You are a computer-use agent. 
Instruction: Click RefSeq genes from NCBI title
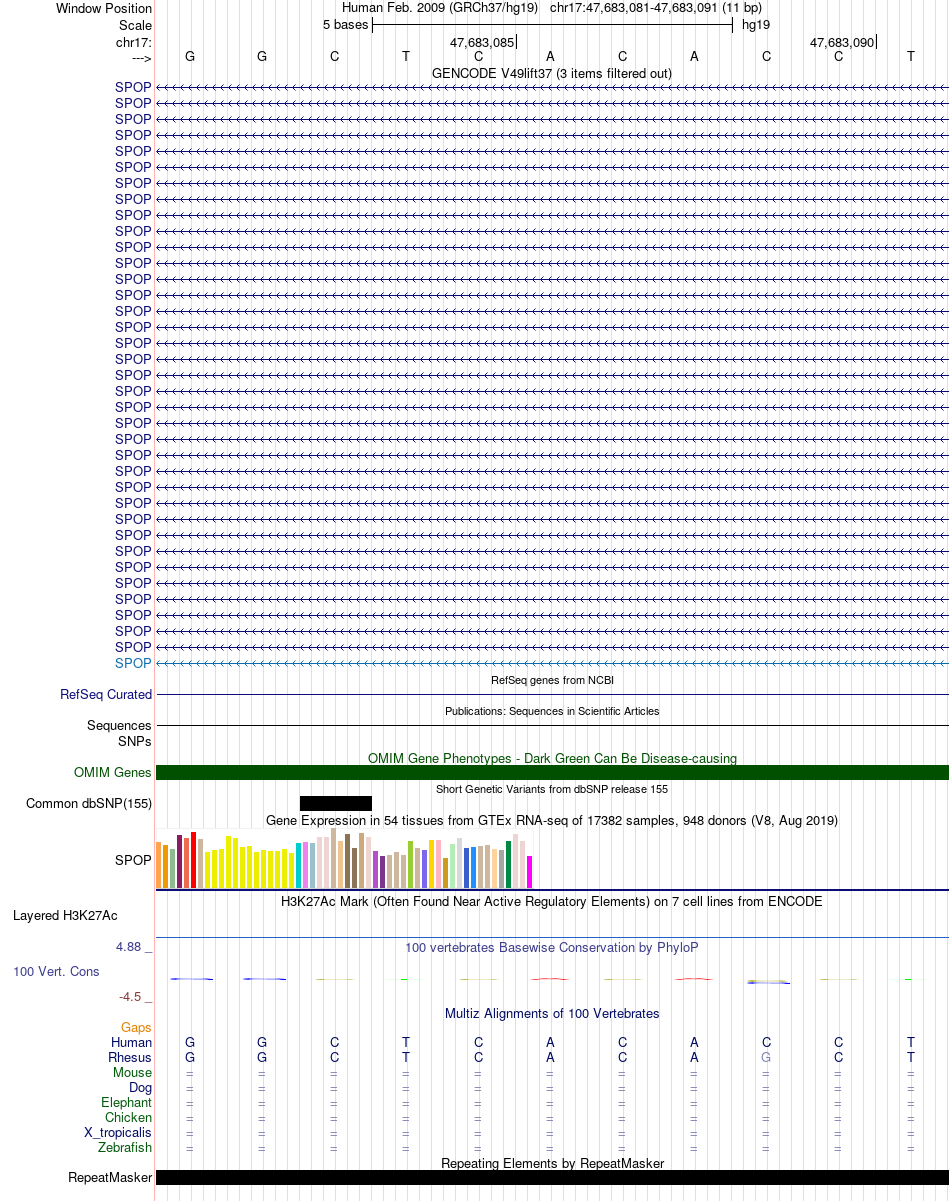click(x=552, y=680)
